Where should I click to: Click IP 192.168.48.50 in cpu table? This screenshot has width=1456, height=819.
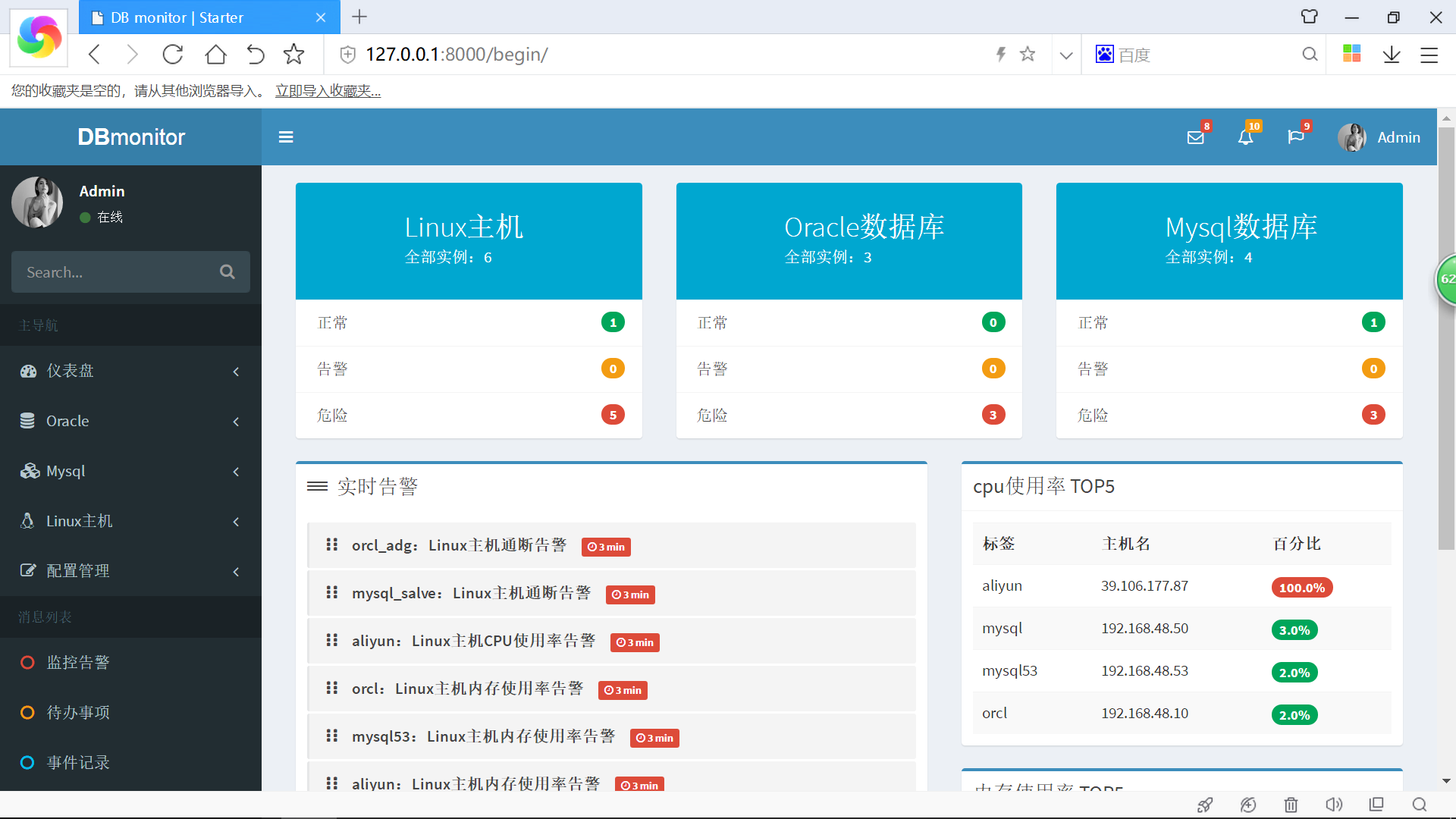1144,628
